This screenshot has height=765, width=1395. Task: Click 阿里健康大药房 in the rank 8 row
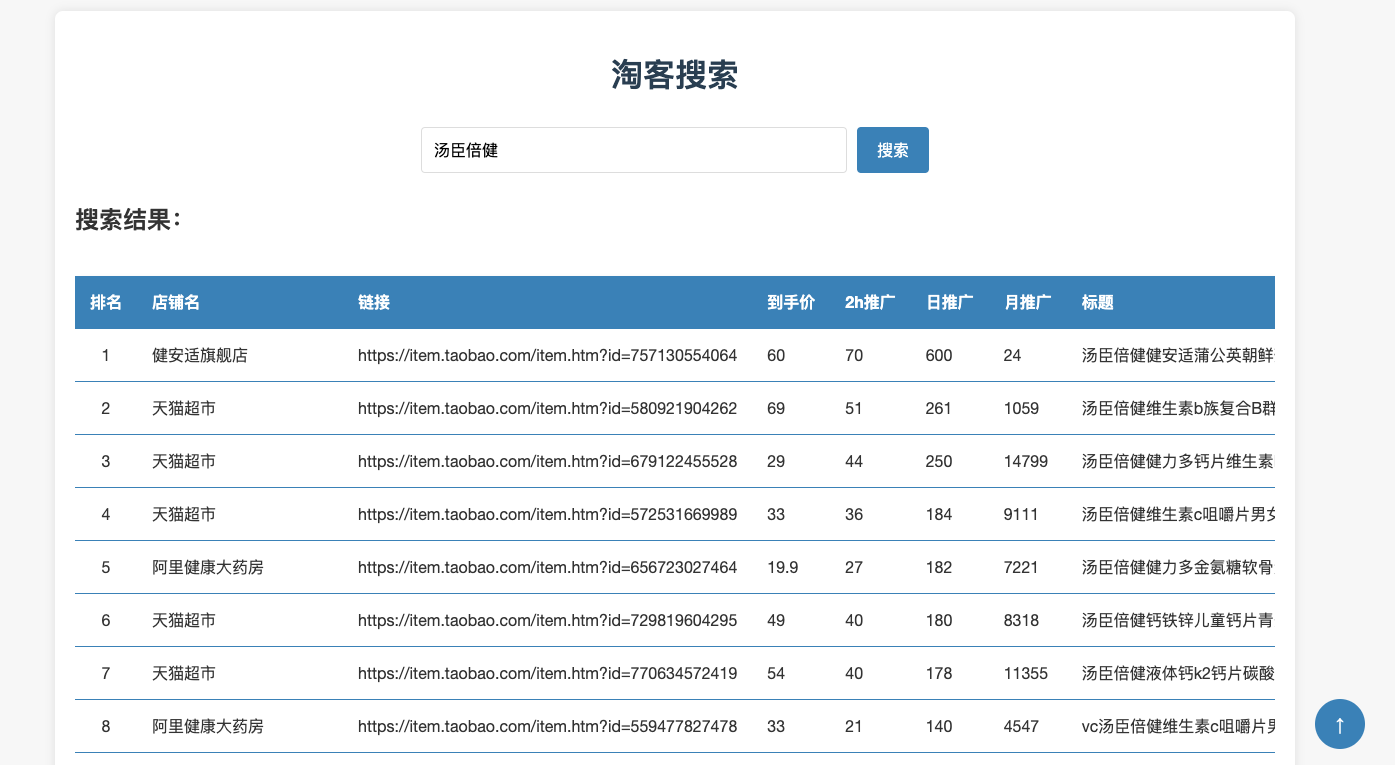pyautogui.click(x=208, y=726)
